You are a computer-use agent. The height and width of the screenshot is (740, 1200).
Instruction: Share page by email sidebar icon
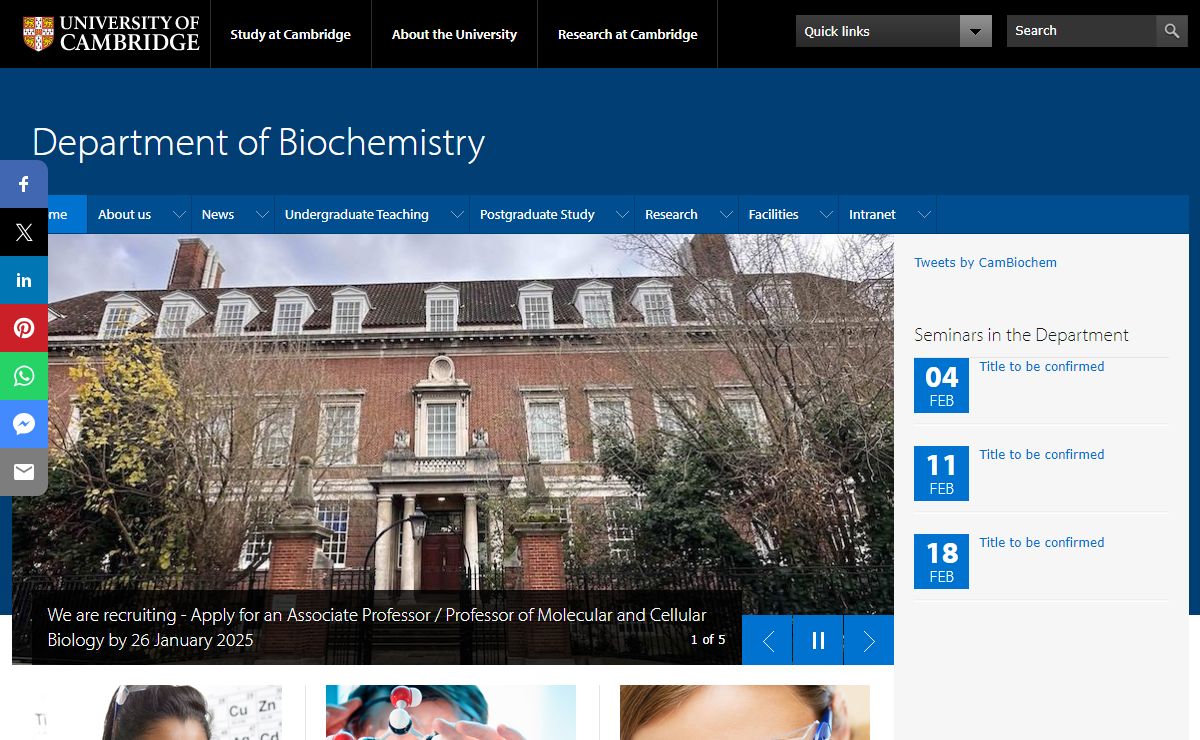pyautogui.click(x=24, y=472)
